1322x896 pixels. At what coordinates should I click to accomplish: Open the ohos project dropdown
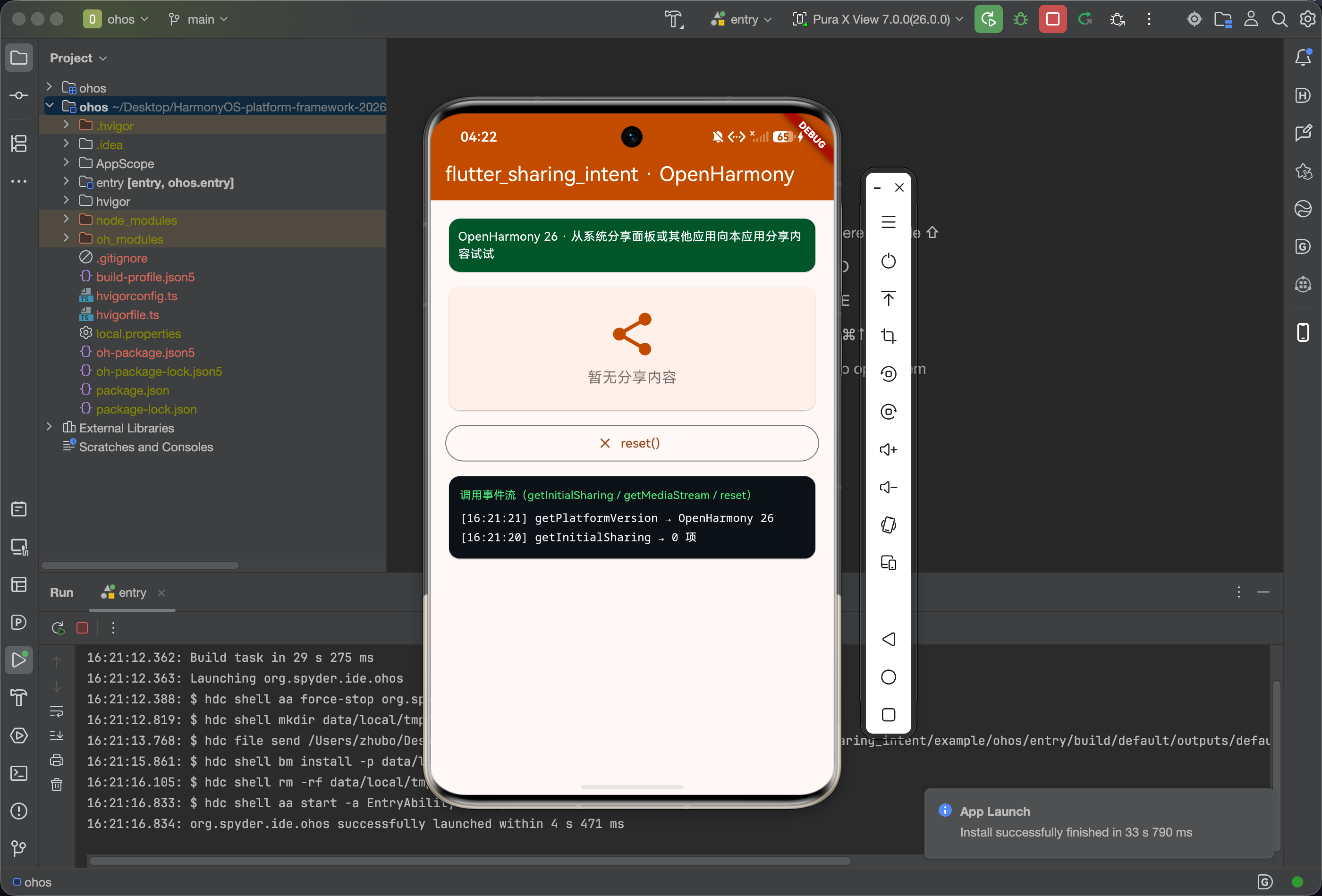116,19
